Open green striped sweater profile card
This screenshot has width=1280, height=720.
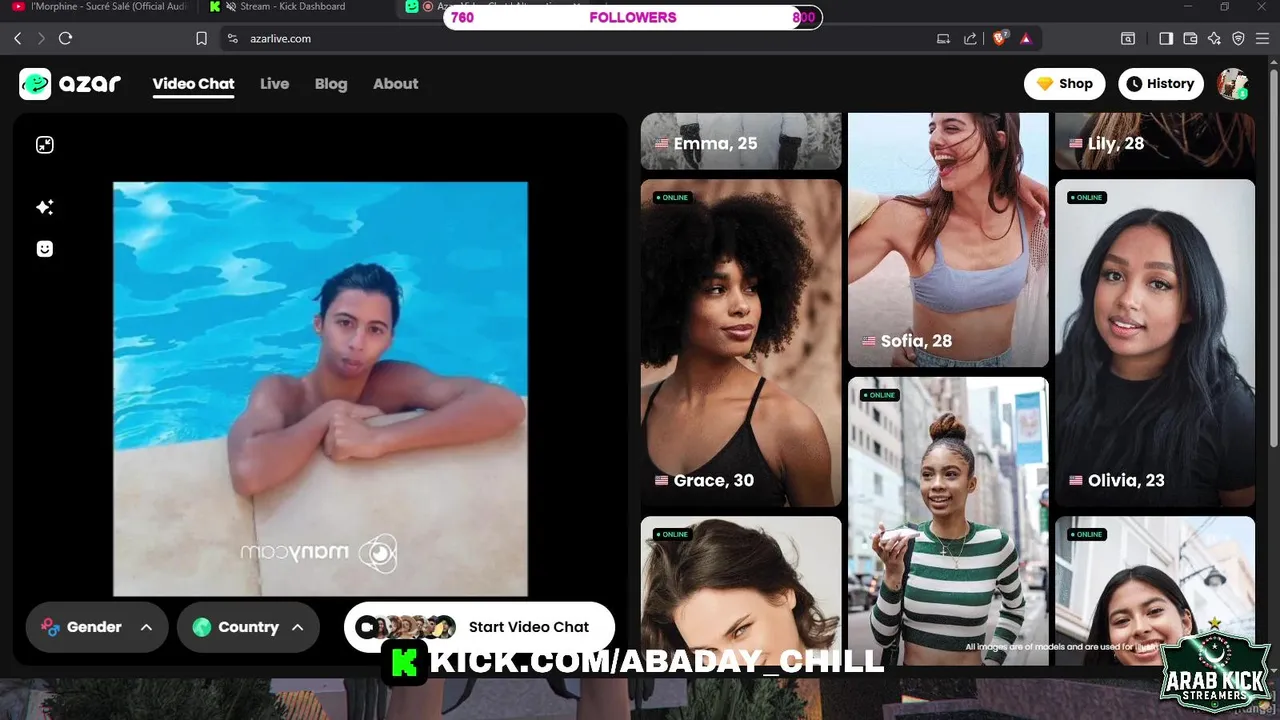(948, 521)
